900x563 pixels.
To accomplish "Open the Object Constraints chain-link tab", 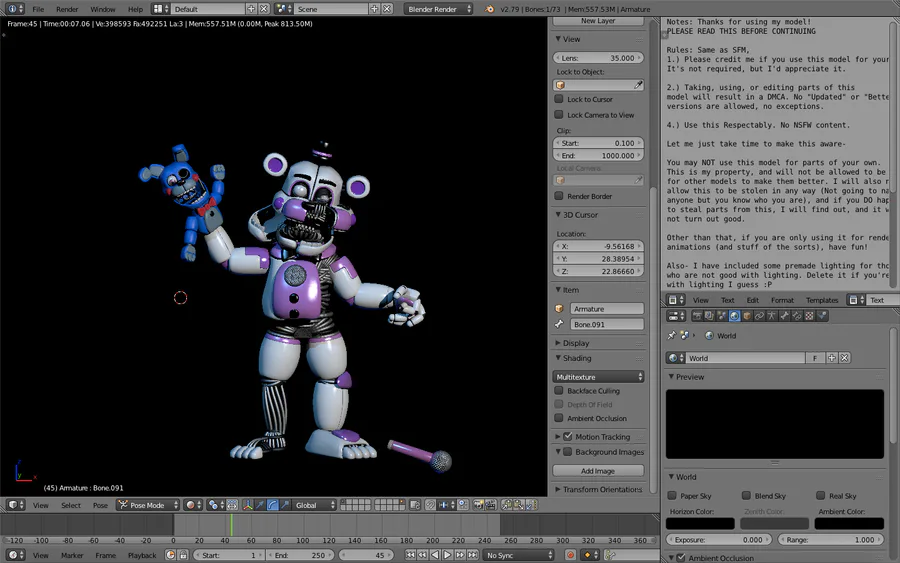I will click(759, 316).
